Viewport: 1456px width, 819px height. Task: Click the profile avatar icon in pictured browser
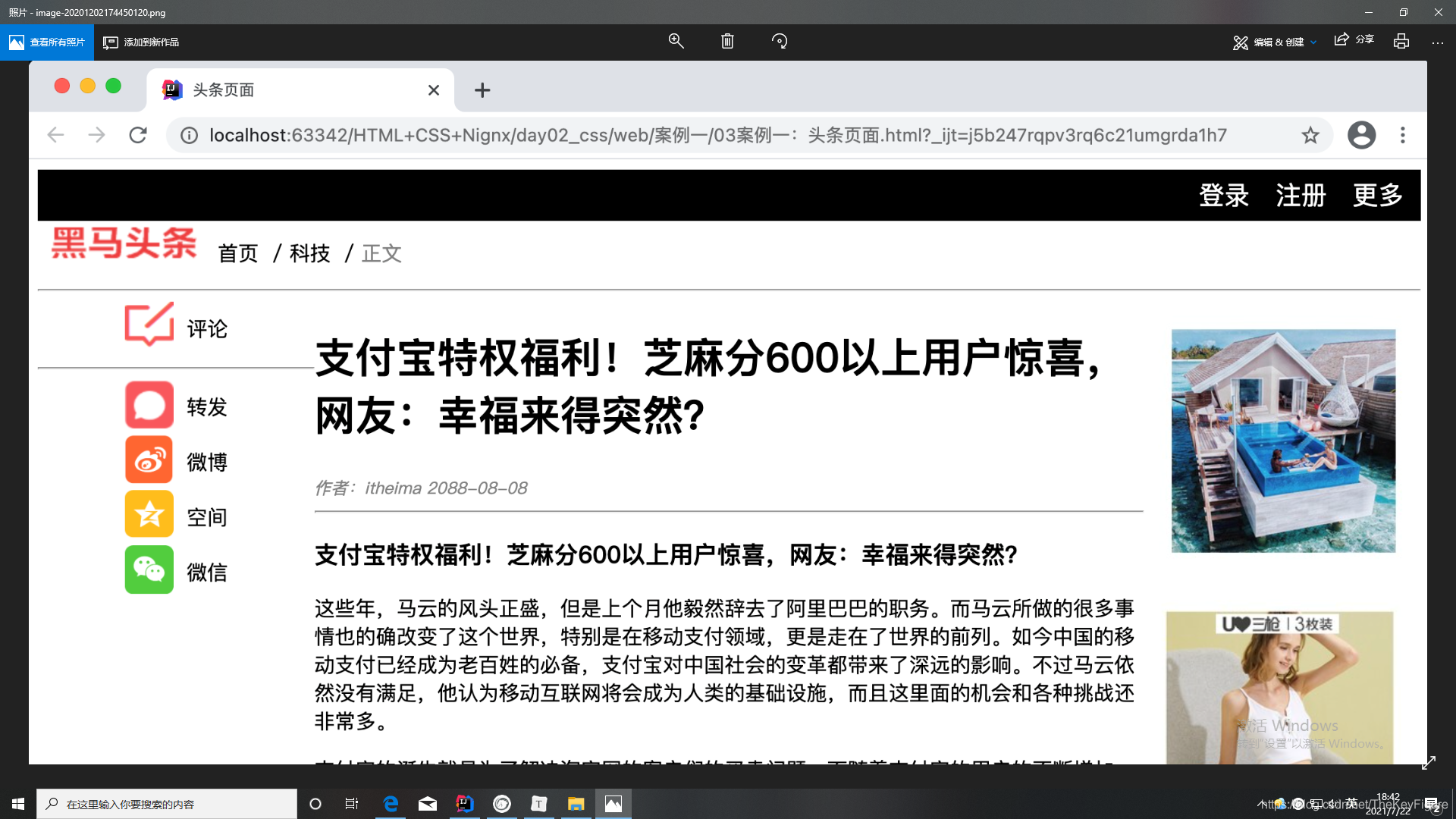coord(1361,135)
